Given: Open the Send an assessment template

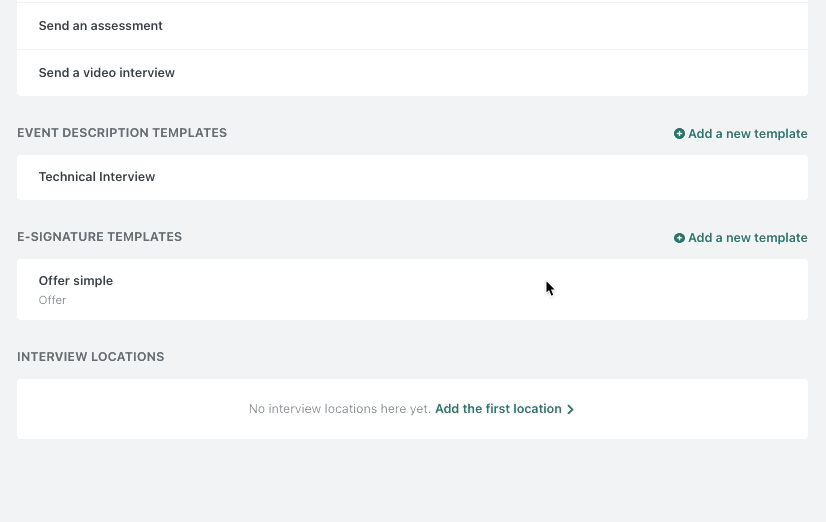Looking at the screenshot, I should coord(101,26).
